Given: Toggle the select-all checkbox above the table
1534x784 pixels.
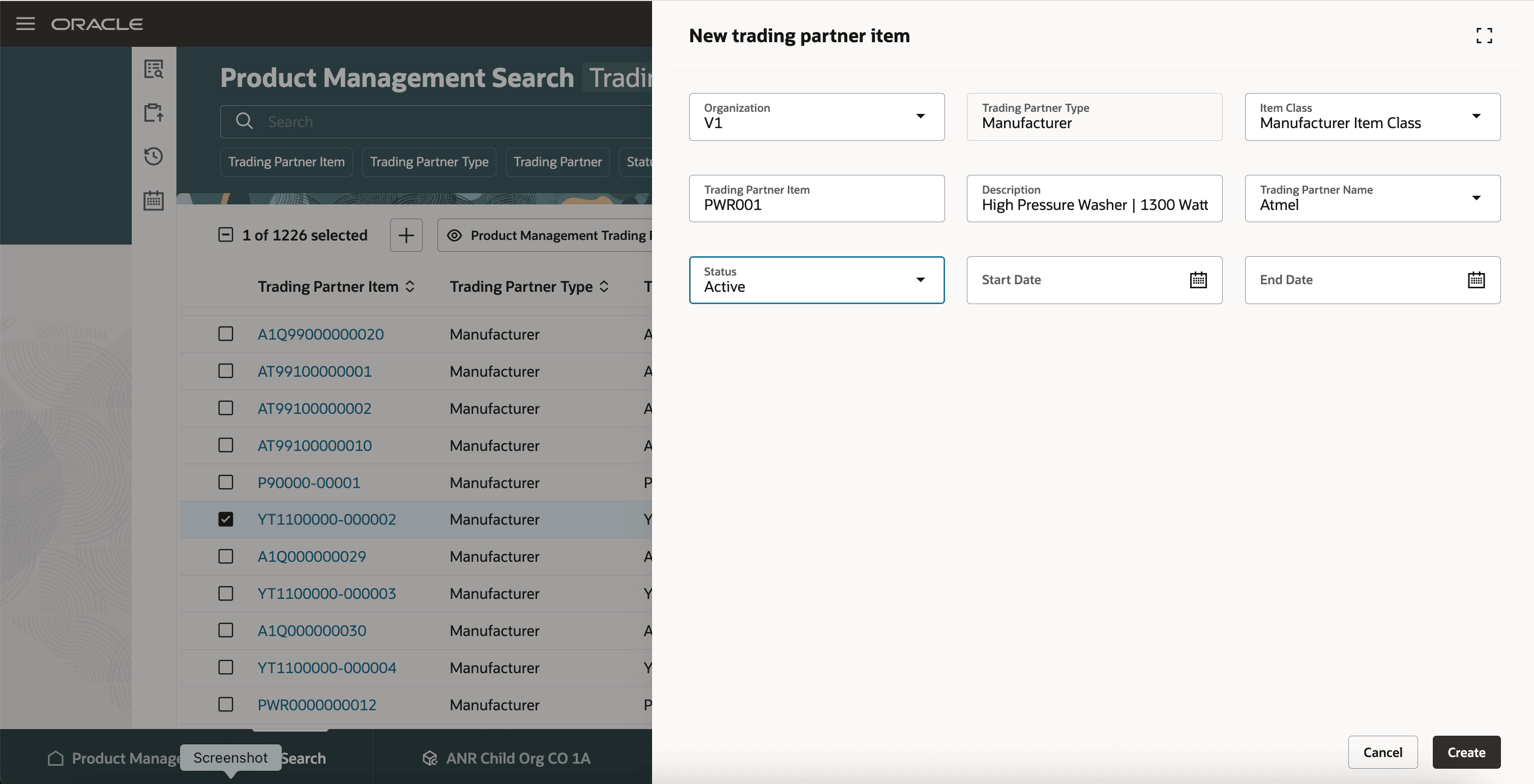Looking at the screenshot, I should click(x=225, y=235).
